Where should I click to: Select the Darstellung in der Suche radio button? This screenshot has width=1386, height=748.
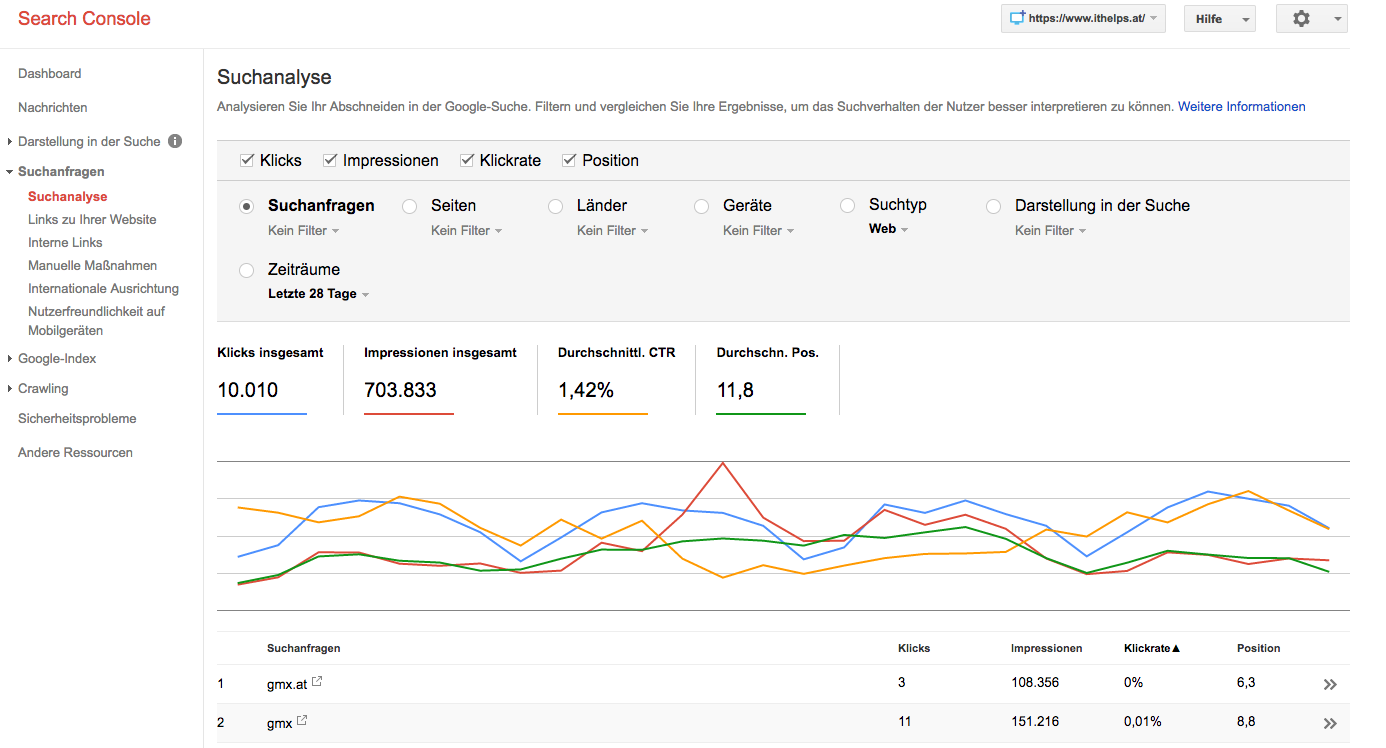click(993, 206)
